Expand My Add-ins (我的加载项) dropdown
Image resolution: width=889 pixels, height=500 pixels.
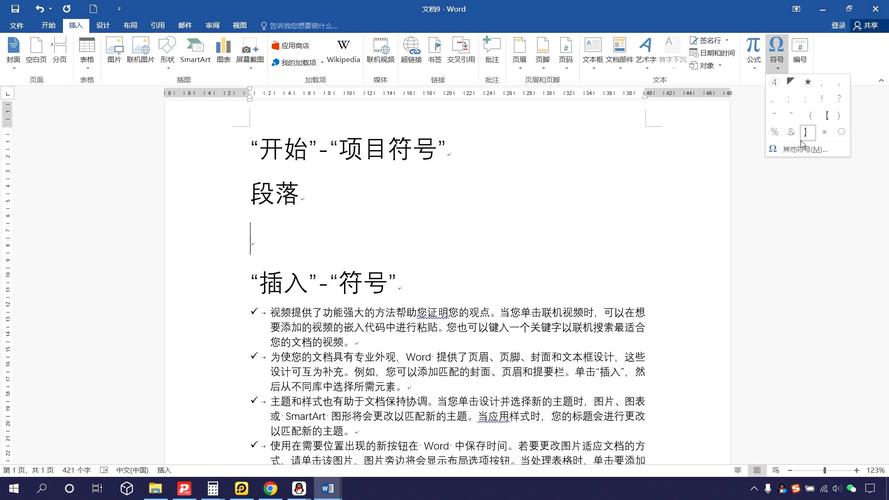322,62
